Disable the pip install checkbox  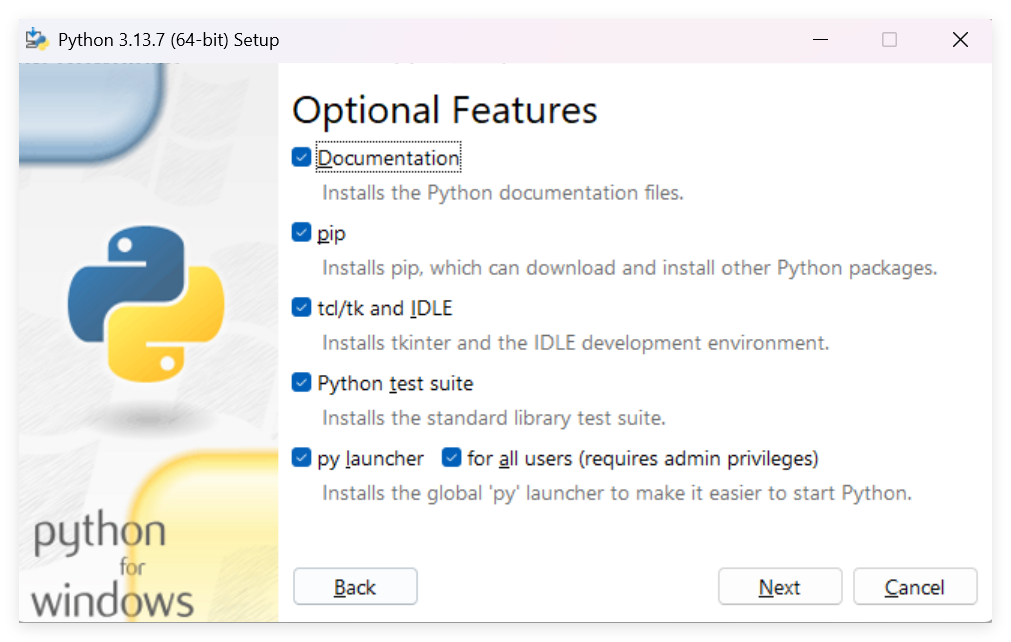[301, 233]
